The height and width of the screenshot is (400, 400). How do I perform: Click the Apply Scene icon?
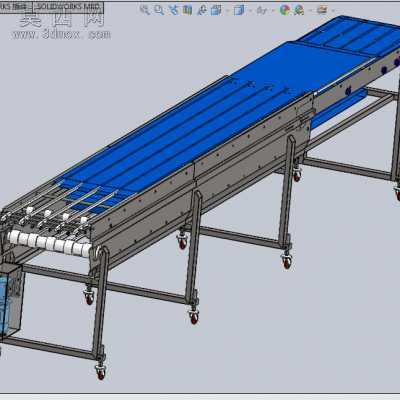tap(299, 10)
